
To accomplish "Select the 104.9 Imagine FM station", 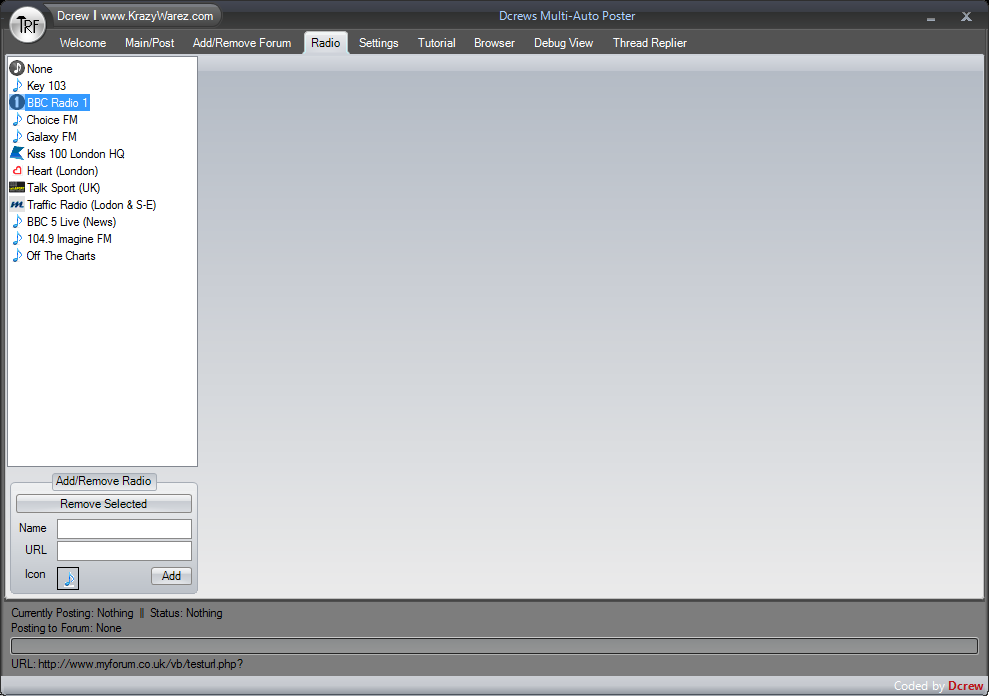I will [x=69, y=239].
